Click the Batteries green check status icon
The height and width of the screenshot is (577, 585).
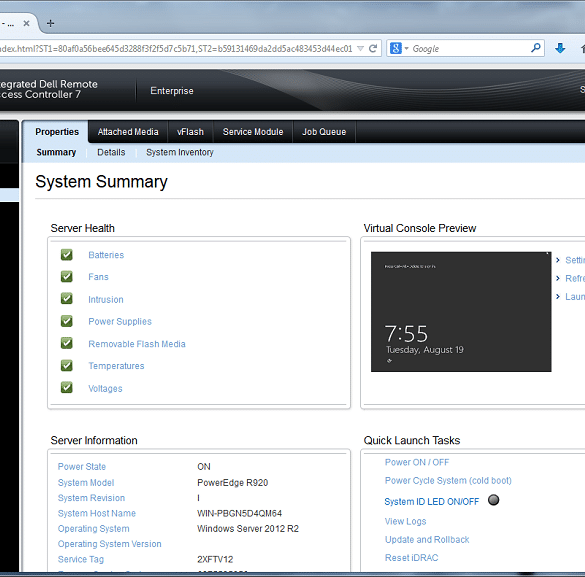point(67,255)
